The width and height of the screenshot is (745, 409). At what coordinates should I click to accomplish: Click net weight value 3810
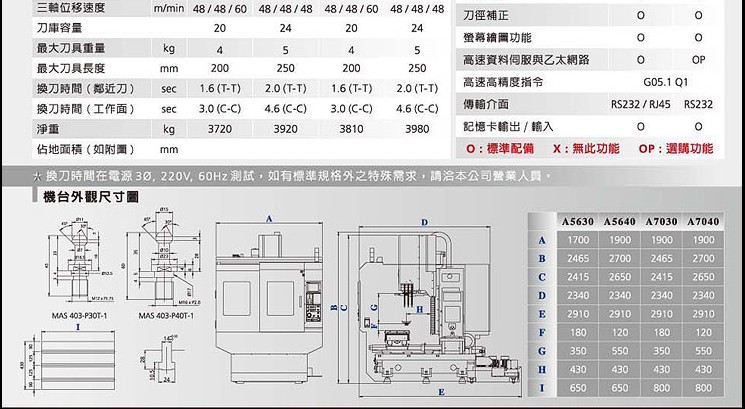coord(352,129)
